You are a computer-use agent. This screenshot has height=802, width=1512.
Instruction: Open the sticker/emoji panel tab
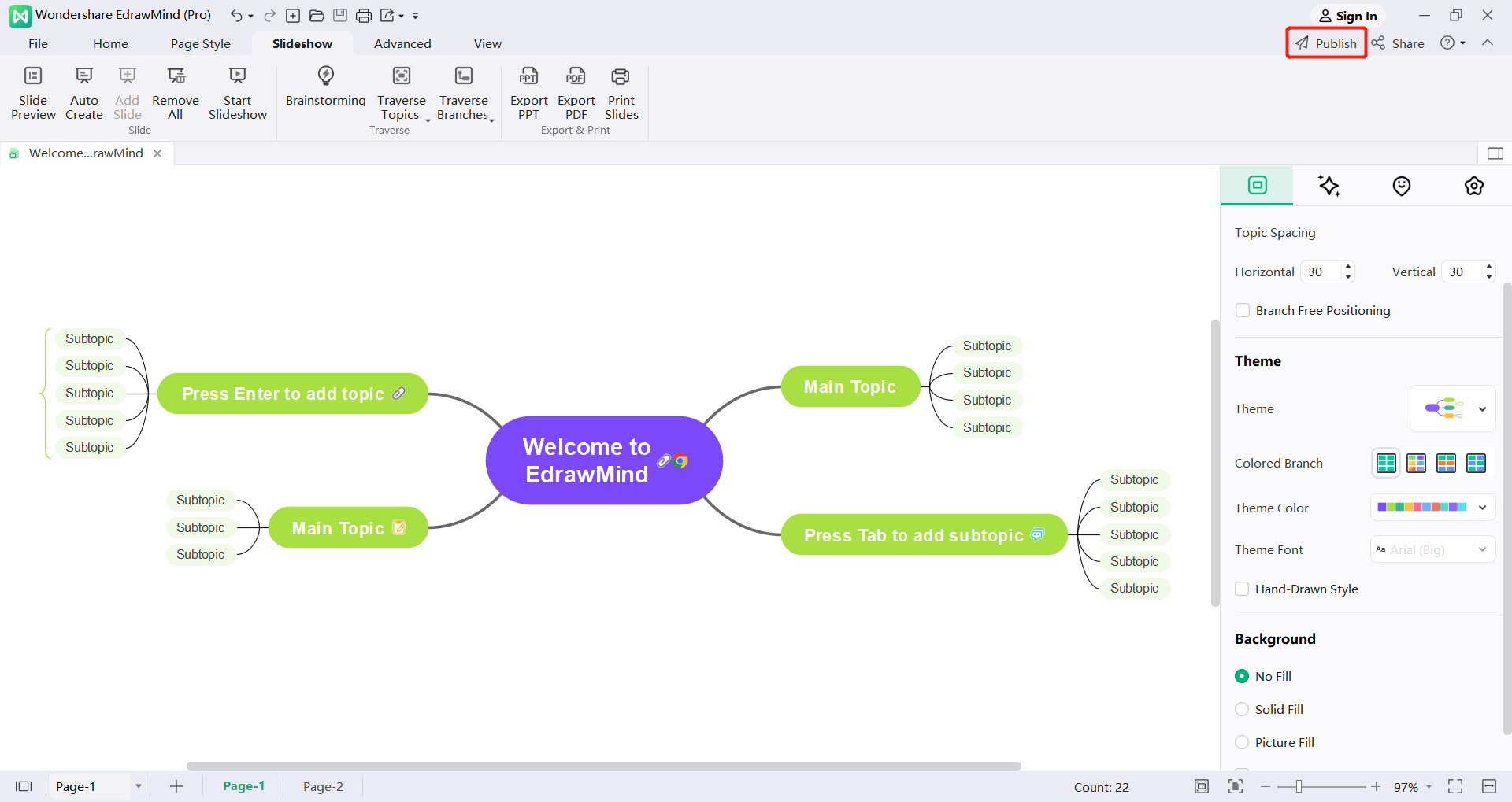coord(1402,186)
